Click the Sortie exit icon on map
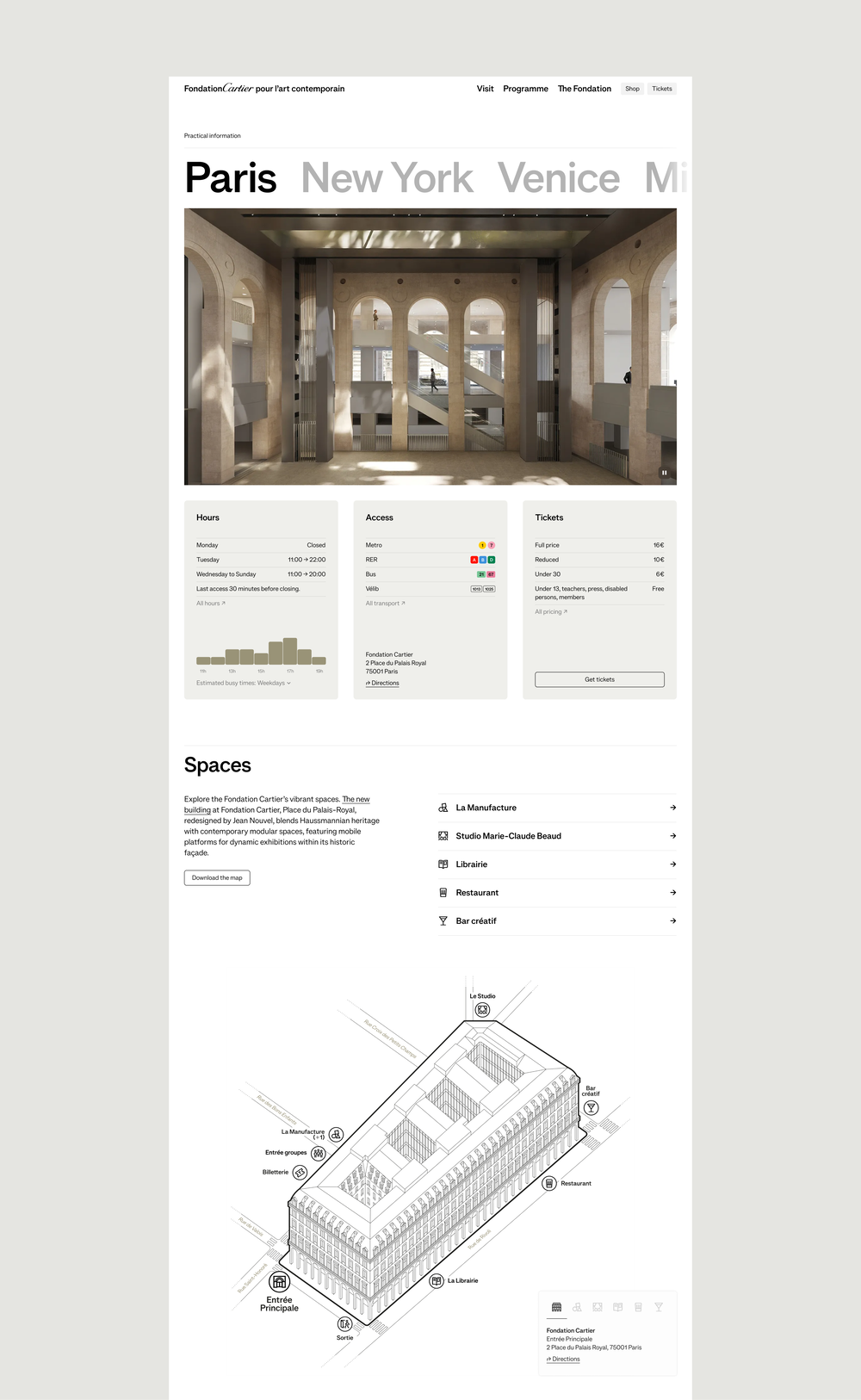The image size is (861, 1400). click(345, 1324)
